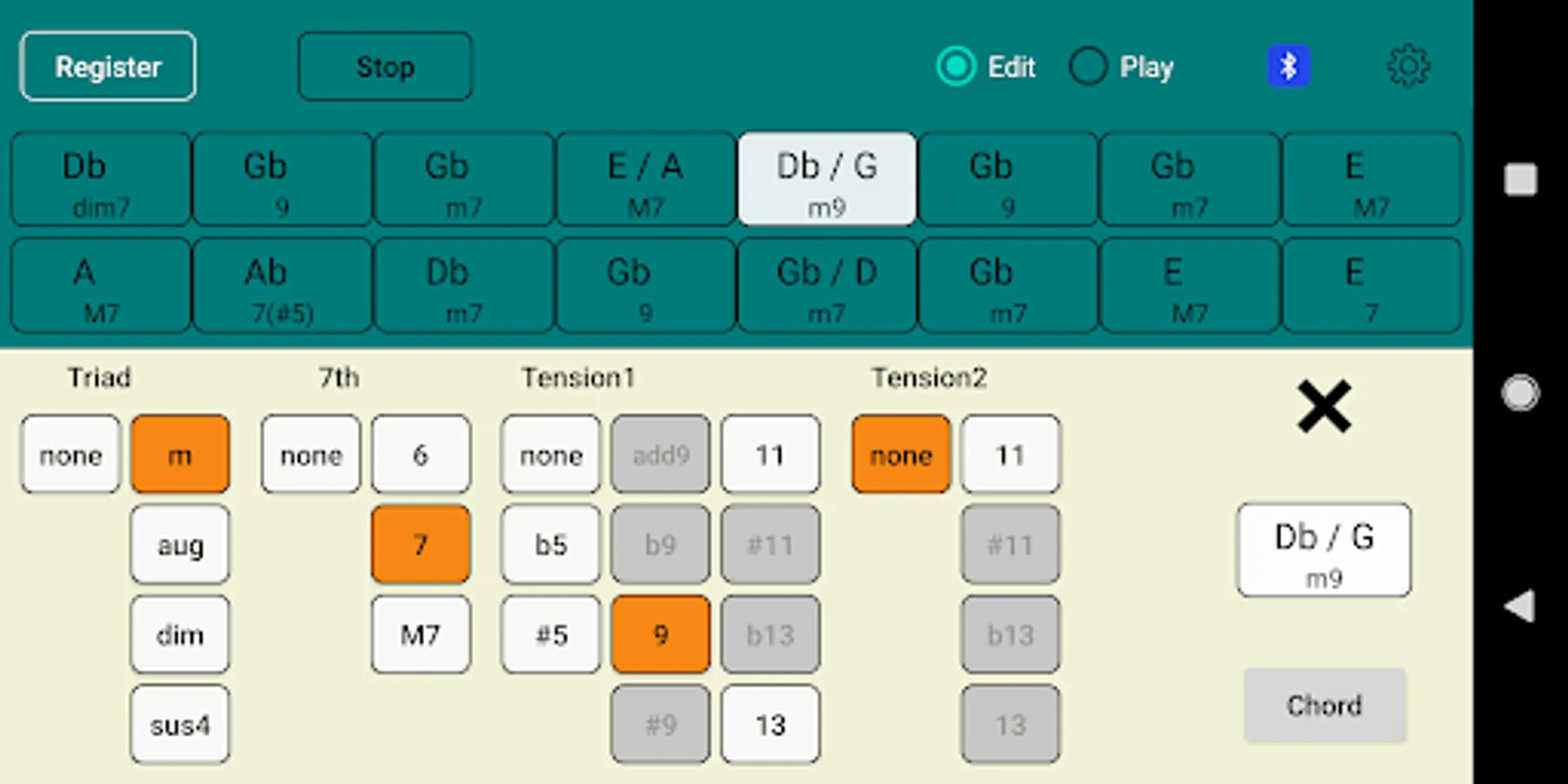The width and height of the screenshot is (1568, 784).
Task: Switch to Play mode
Action: (x=1088, y=66)
